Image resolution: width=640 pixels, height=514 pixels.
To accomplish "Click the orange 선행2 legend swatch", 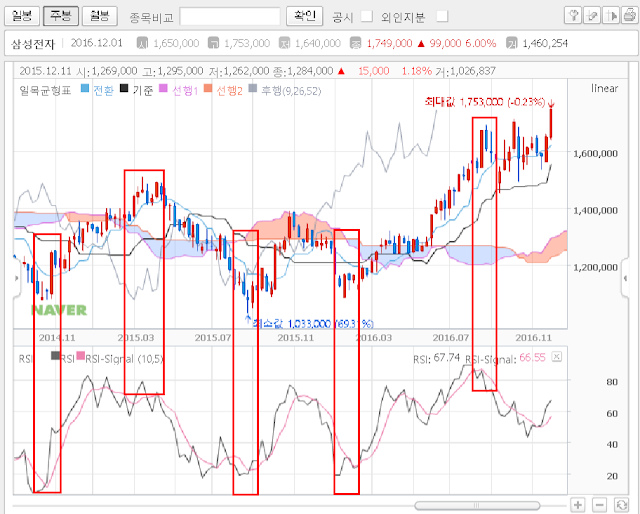I will tap(208, 88).
